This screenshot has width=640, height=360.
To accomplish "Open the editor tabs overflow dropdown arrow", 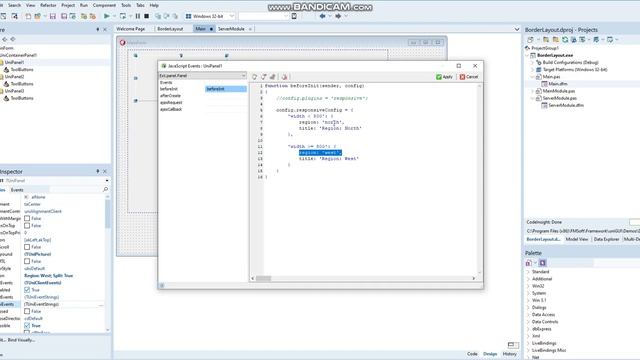I will 517,29.
